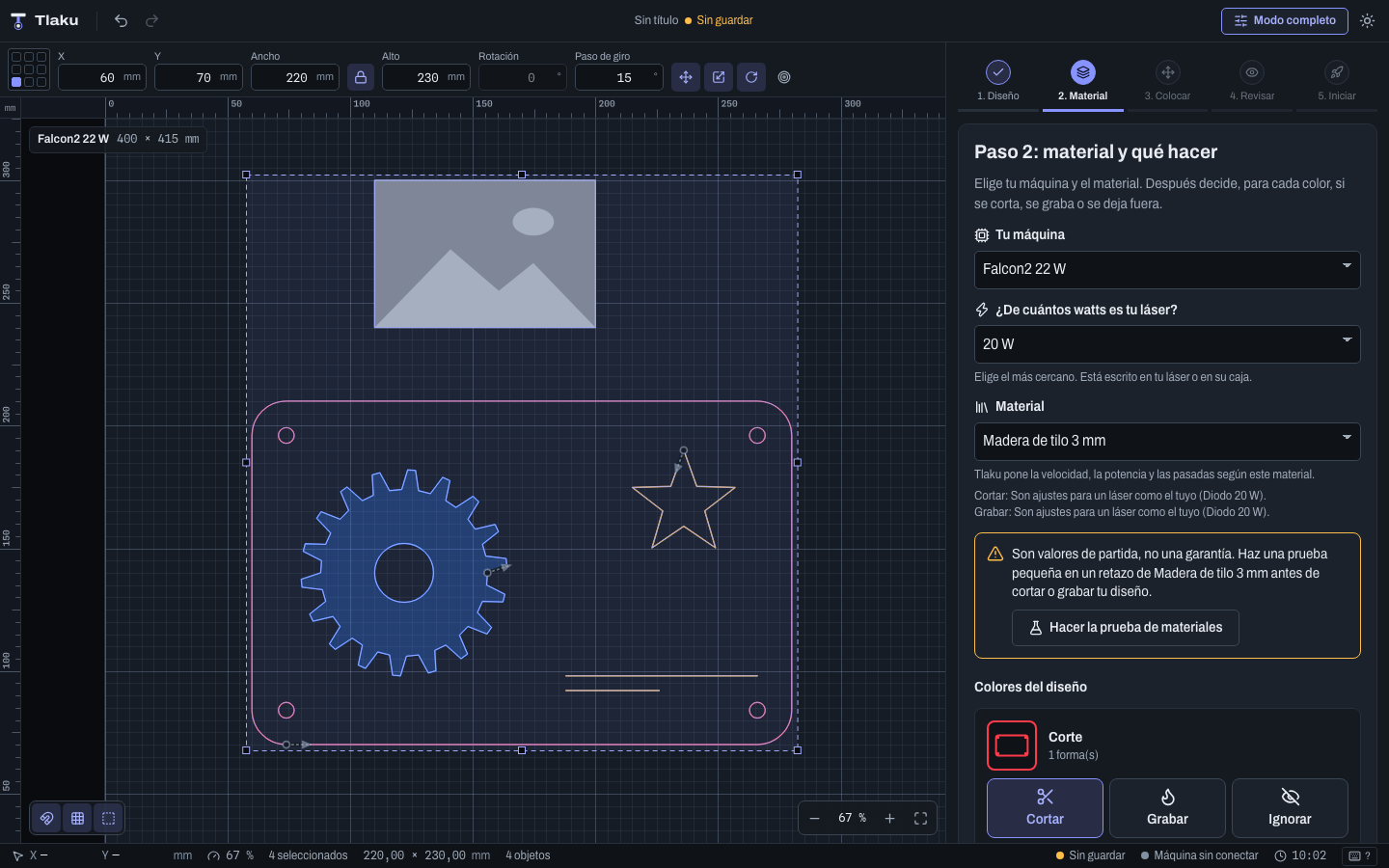This screenshot has width=1389, height=868.
Task: Click the Y position input field
Action: click(x=199, y=77)
